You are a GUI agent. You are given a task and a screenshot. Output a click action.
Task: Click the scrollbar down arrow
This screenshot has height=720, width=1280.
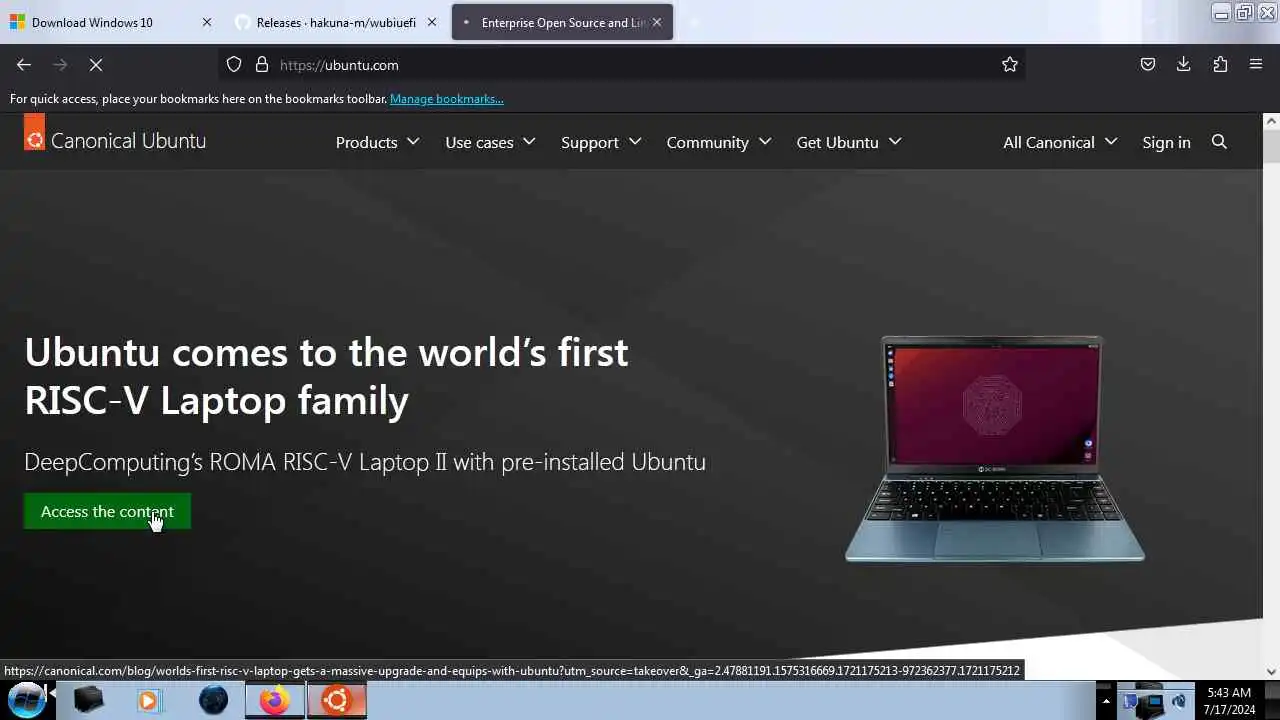(1271, 672)
